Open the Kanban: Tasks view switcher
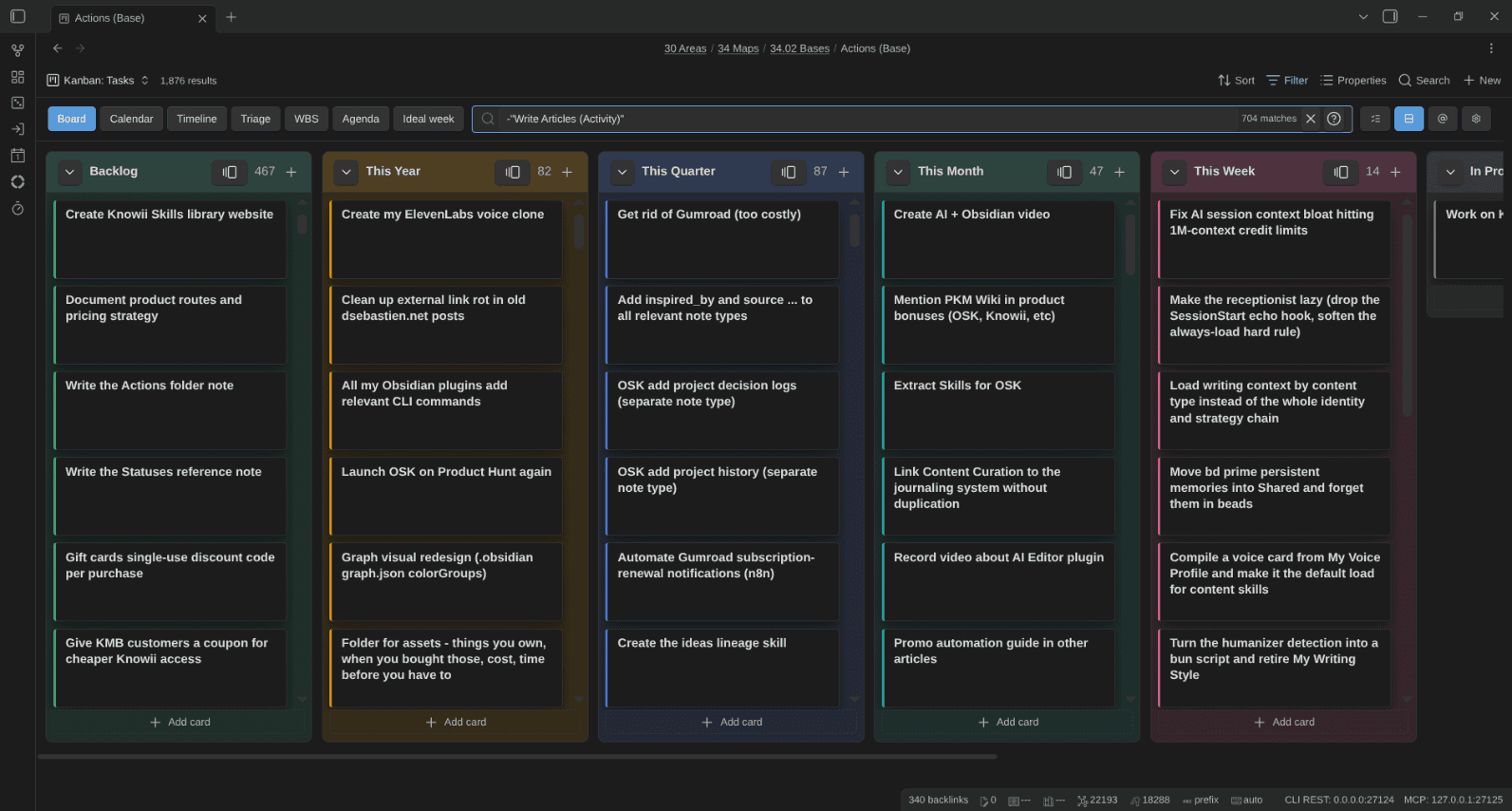Viewport: 1512px width, 811px height. coord(98,81)
